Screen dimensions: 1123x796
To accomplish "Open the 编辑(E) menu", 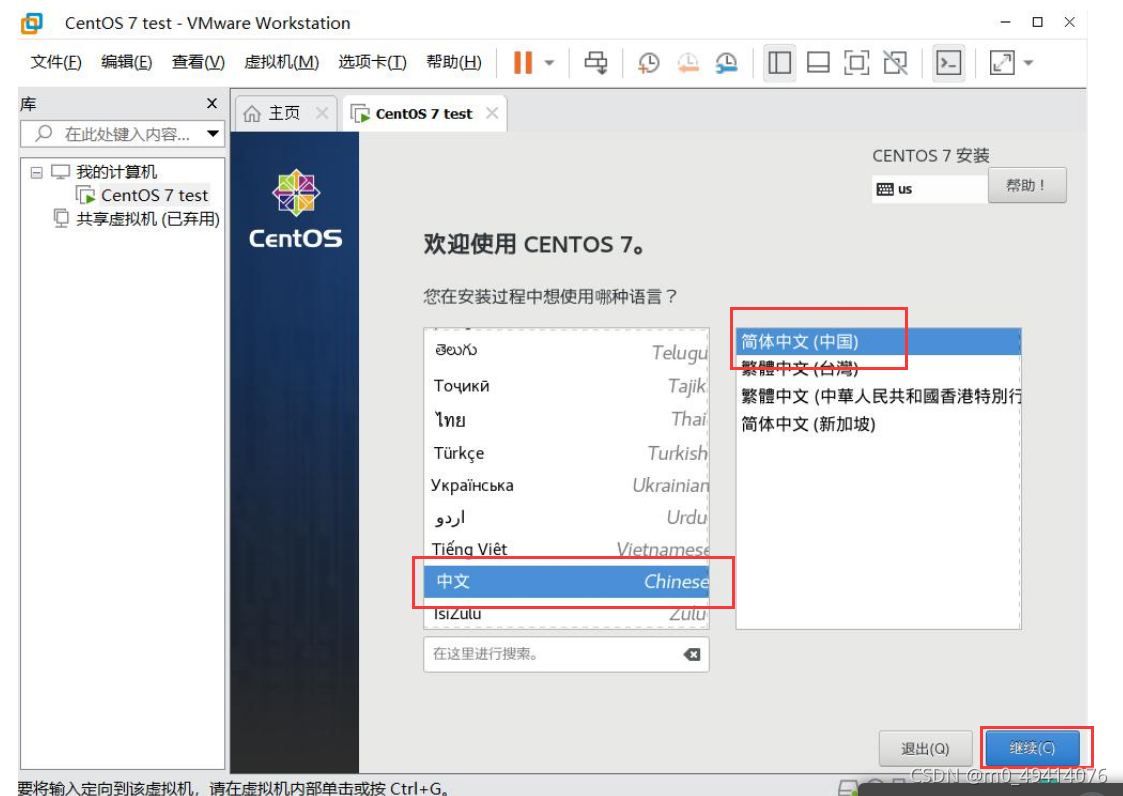I will click(126, 62).
